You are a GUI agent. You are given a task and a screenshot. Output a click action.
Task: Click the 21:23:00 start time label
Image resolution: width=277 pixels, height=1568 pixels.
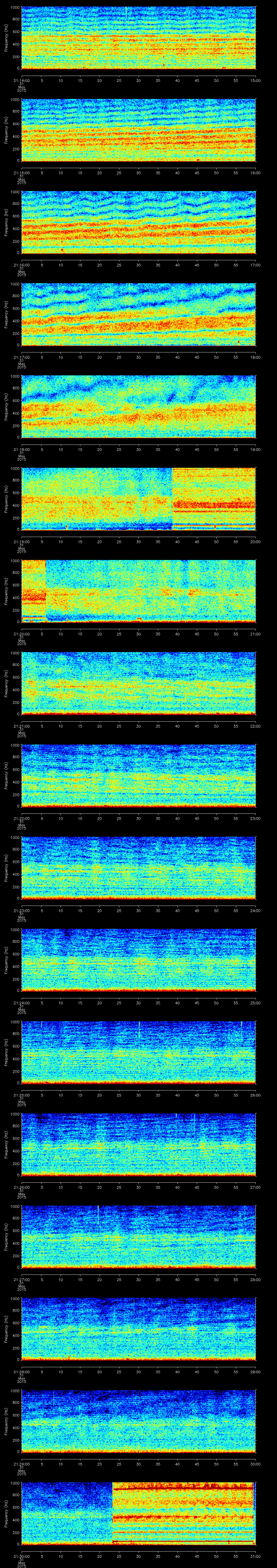click(x=21, y=910)
